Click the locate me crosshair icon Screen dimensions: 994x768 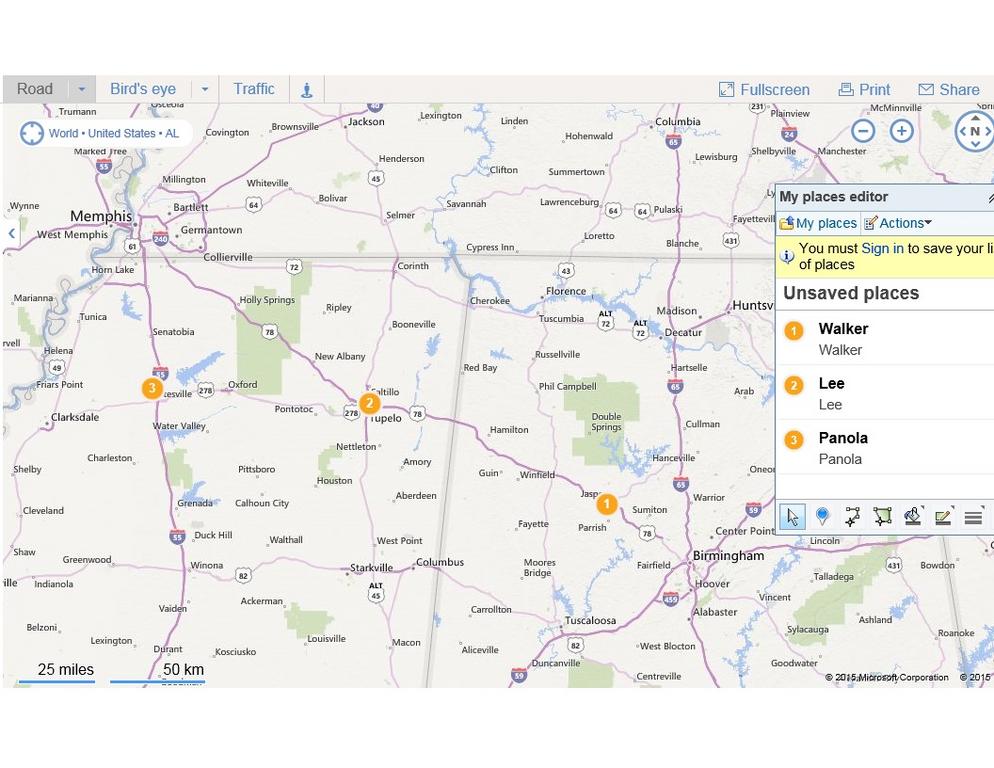[x=32, y=133]
